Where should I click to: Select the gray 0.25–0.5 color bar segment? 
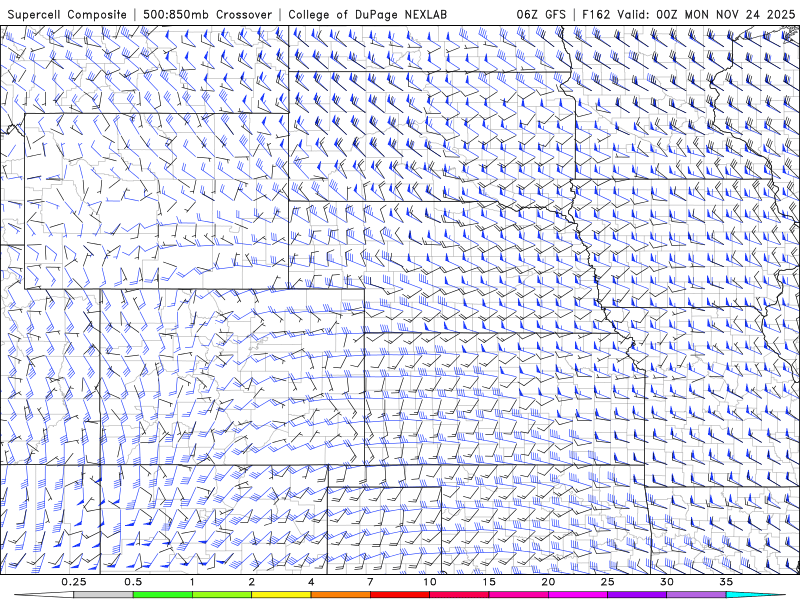(103, 595)
